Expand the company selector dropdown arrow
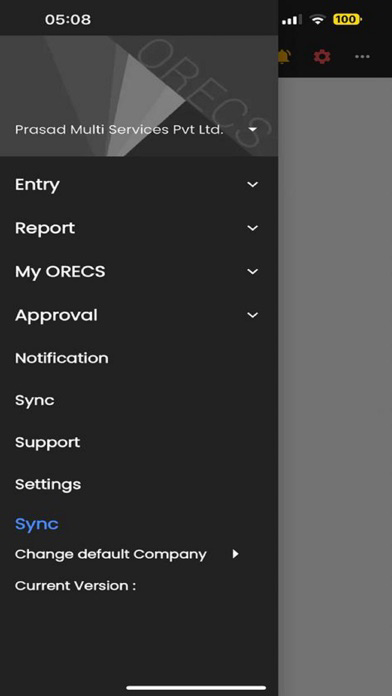Viewport: 392px width, 696px height. pyautogui.click(x=253, y=130)
